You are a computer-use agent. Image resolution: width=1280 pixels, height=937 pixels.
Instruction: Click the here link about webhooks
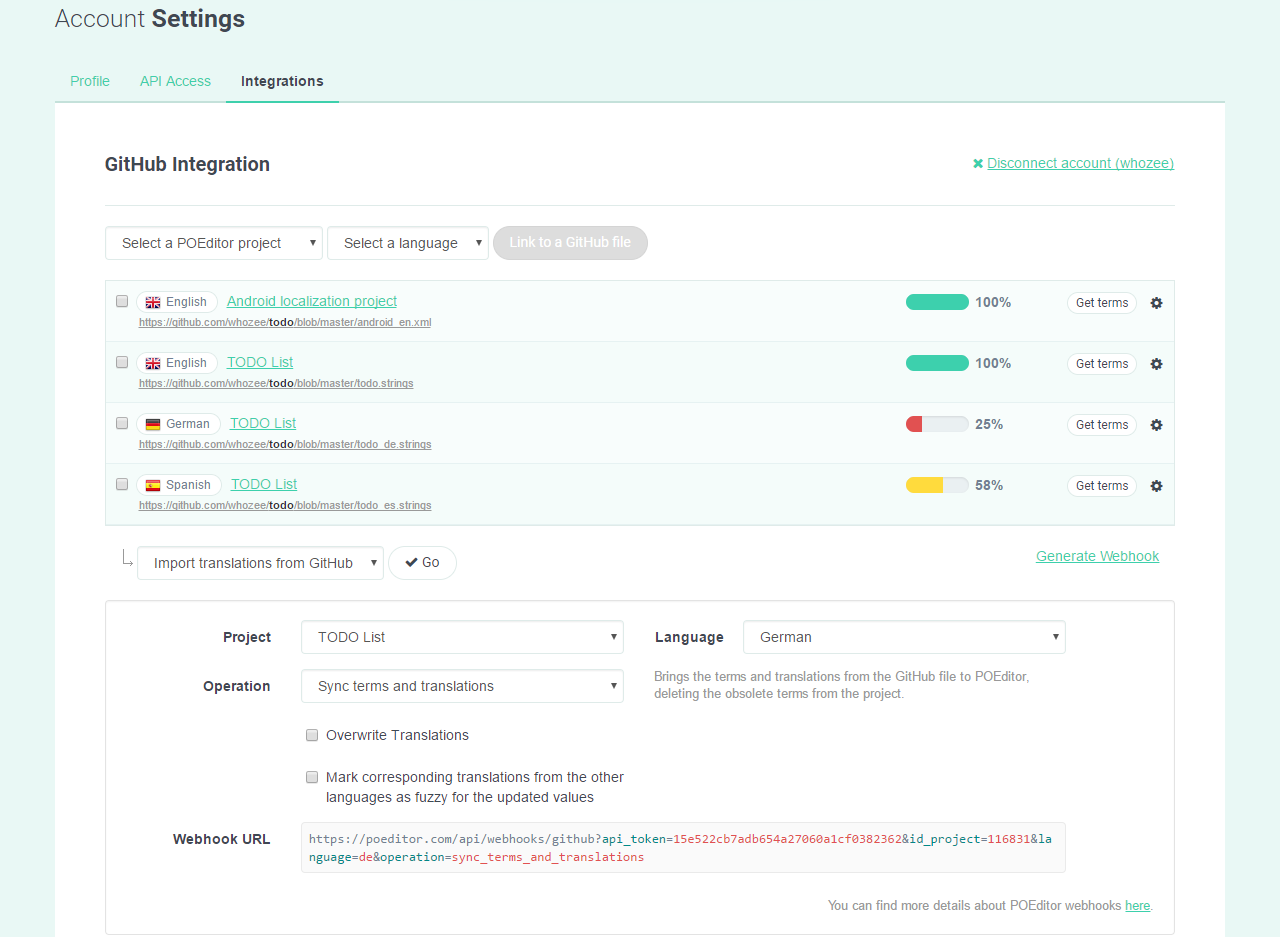tap(1137, 906)
